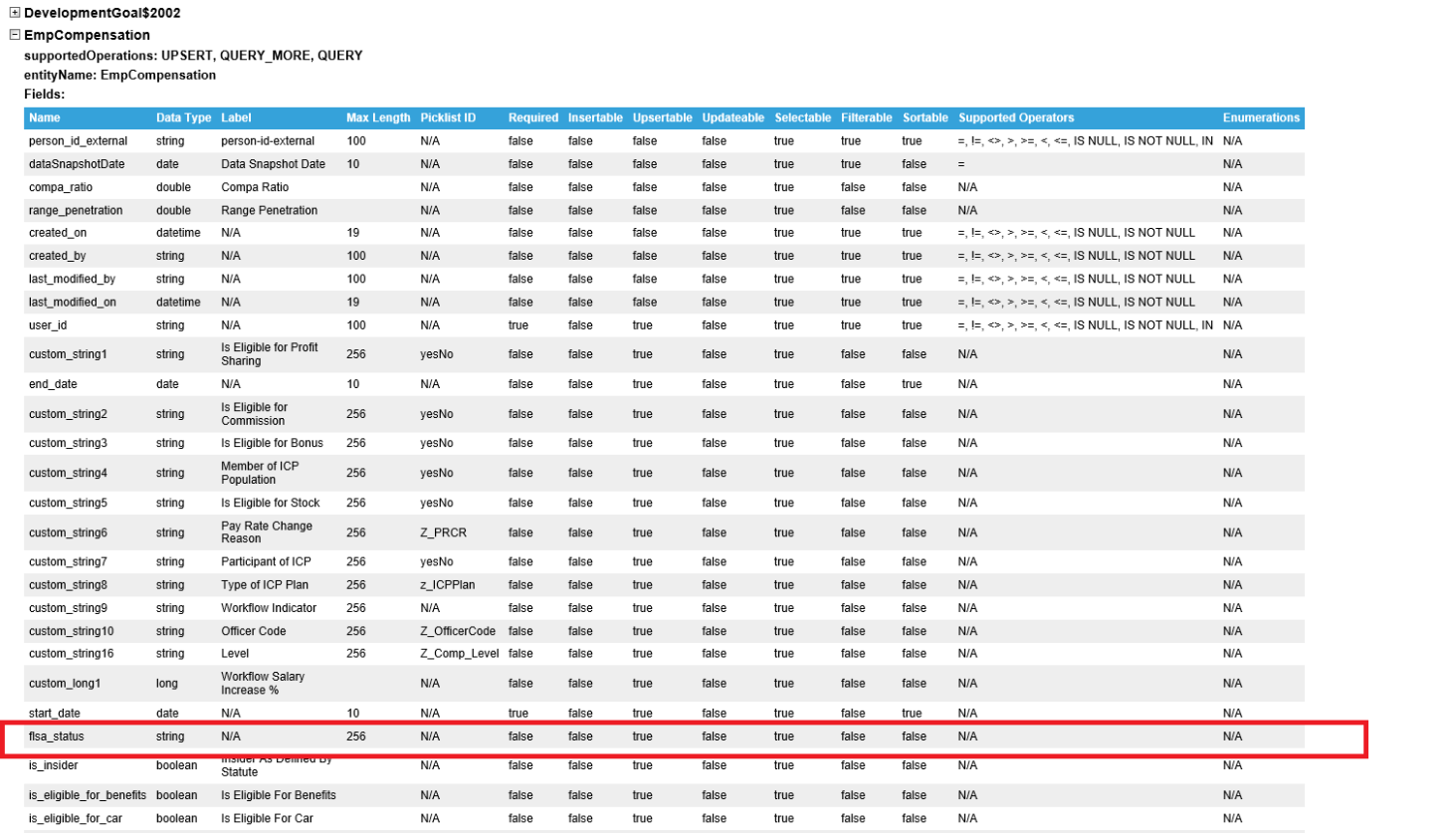Click the supportedOperations line text

(x=193, y=56)
